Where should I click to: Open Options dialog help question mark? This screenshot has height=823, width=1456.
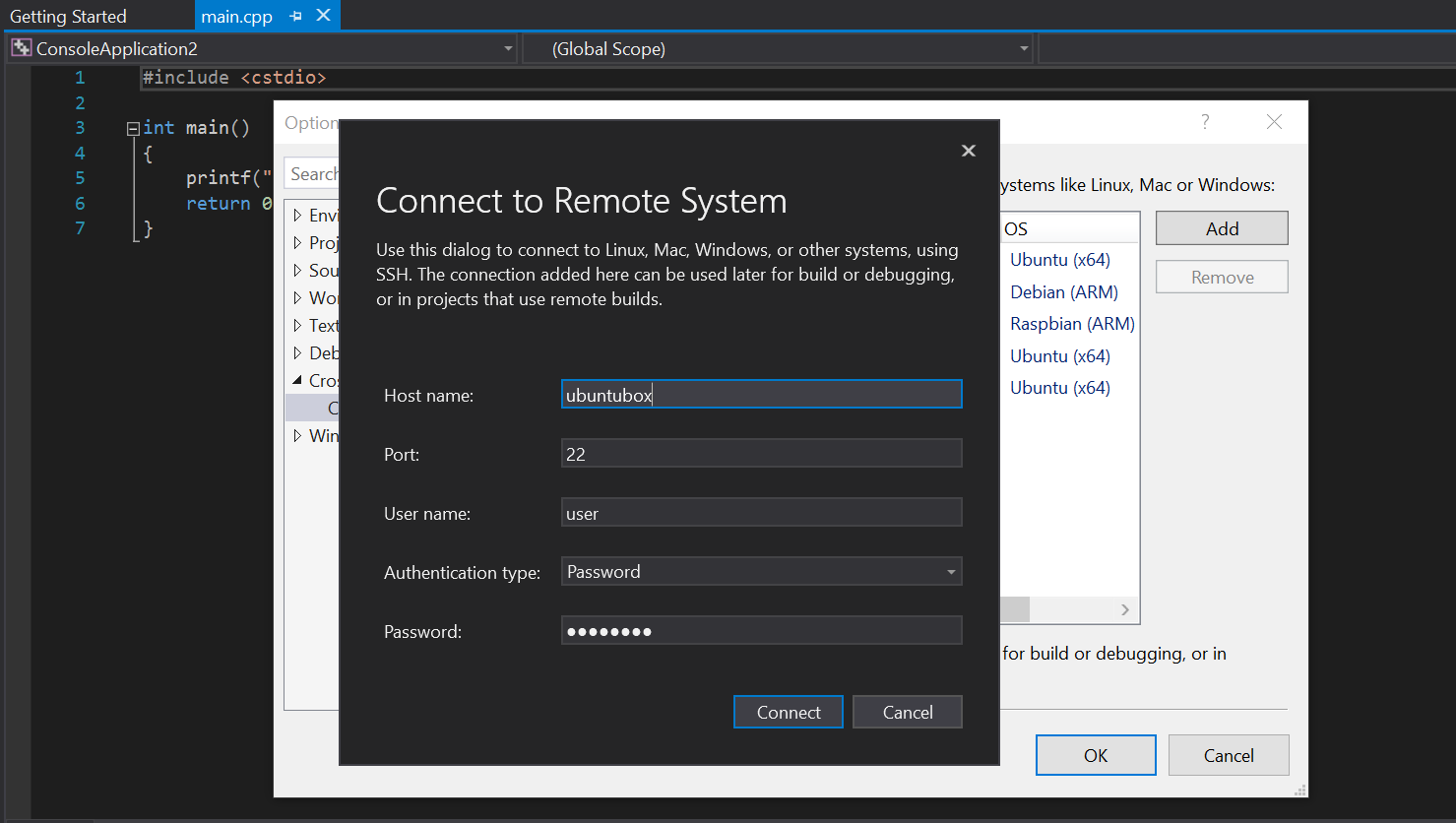(1205, 121)
